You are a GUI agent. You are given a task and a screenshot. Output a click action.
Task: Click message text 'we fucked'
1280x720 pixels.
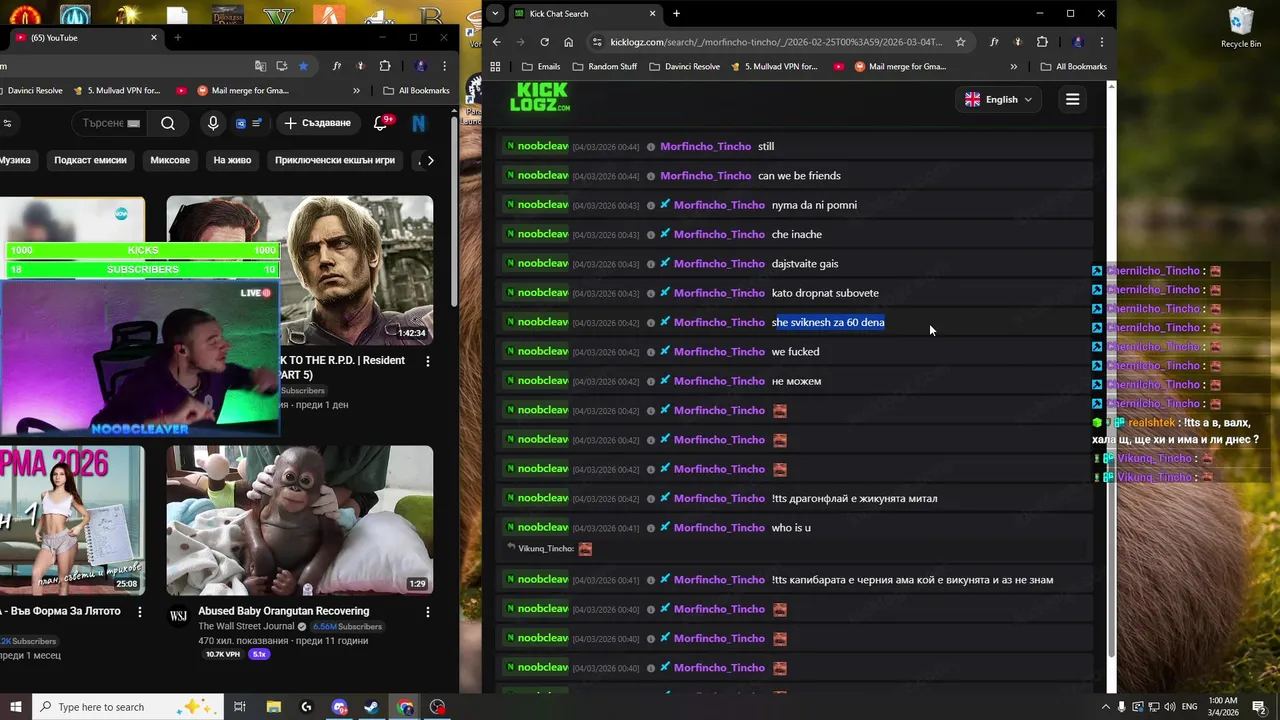click(795, 352)
